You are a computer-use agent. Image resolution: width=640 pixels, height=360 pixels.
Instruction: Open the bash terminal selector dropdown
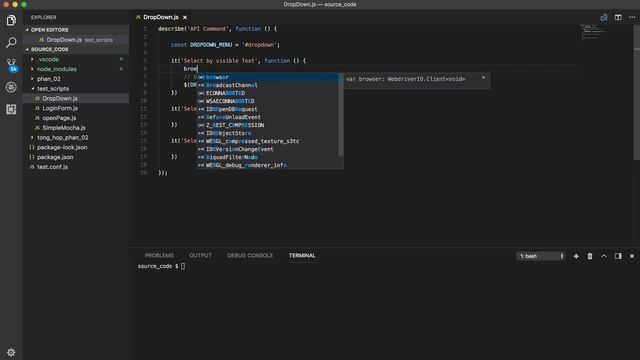pyautogui.click(x=541, y=256)
